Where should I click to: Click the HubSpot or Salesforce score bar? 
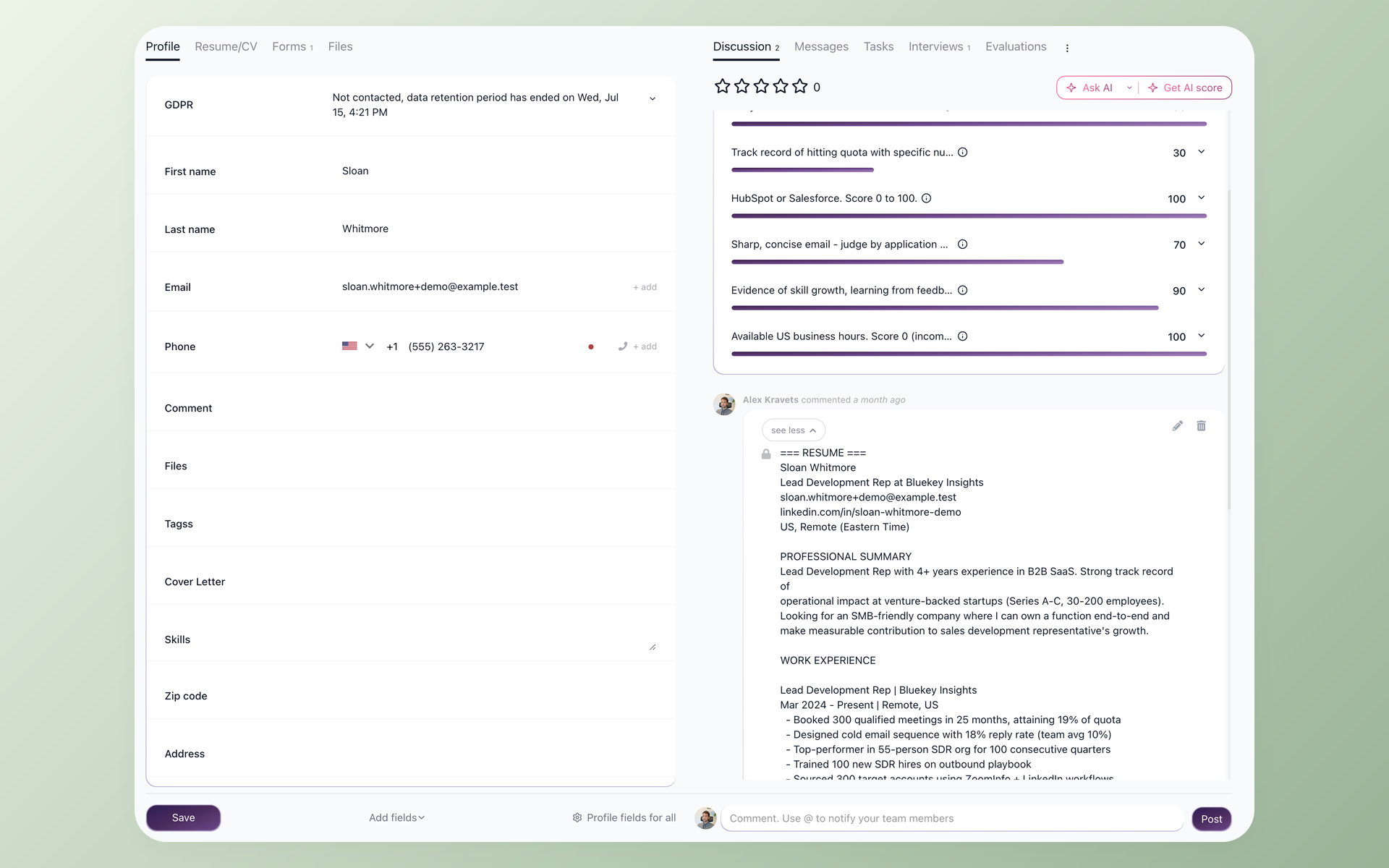point(969,216)
